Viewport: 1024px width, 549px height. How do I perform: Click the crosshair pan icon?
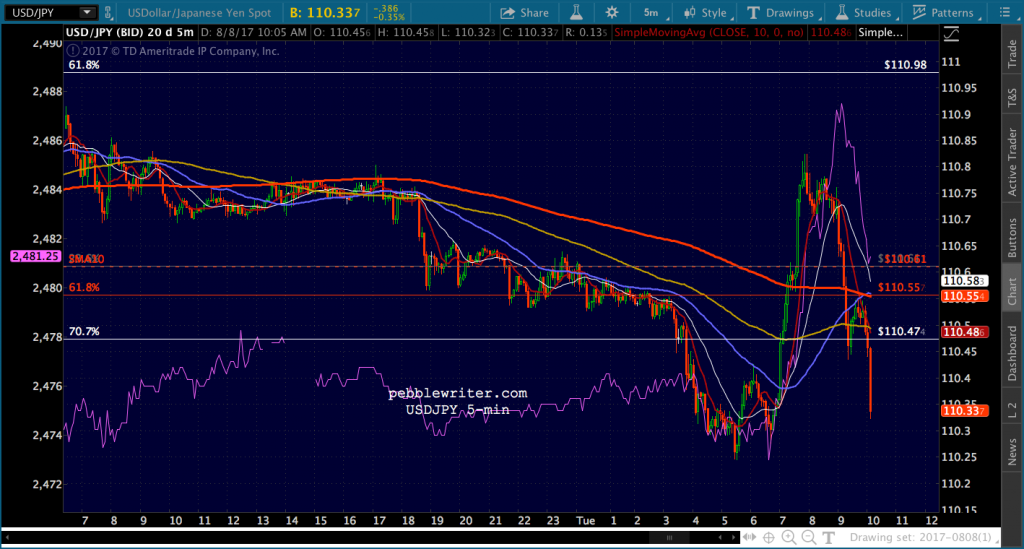[769, 537]
